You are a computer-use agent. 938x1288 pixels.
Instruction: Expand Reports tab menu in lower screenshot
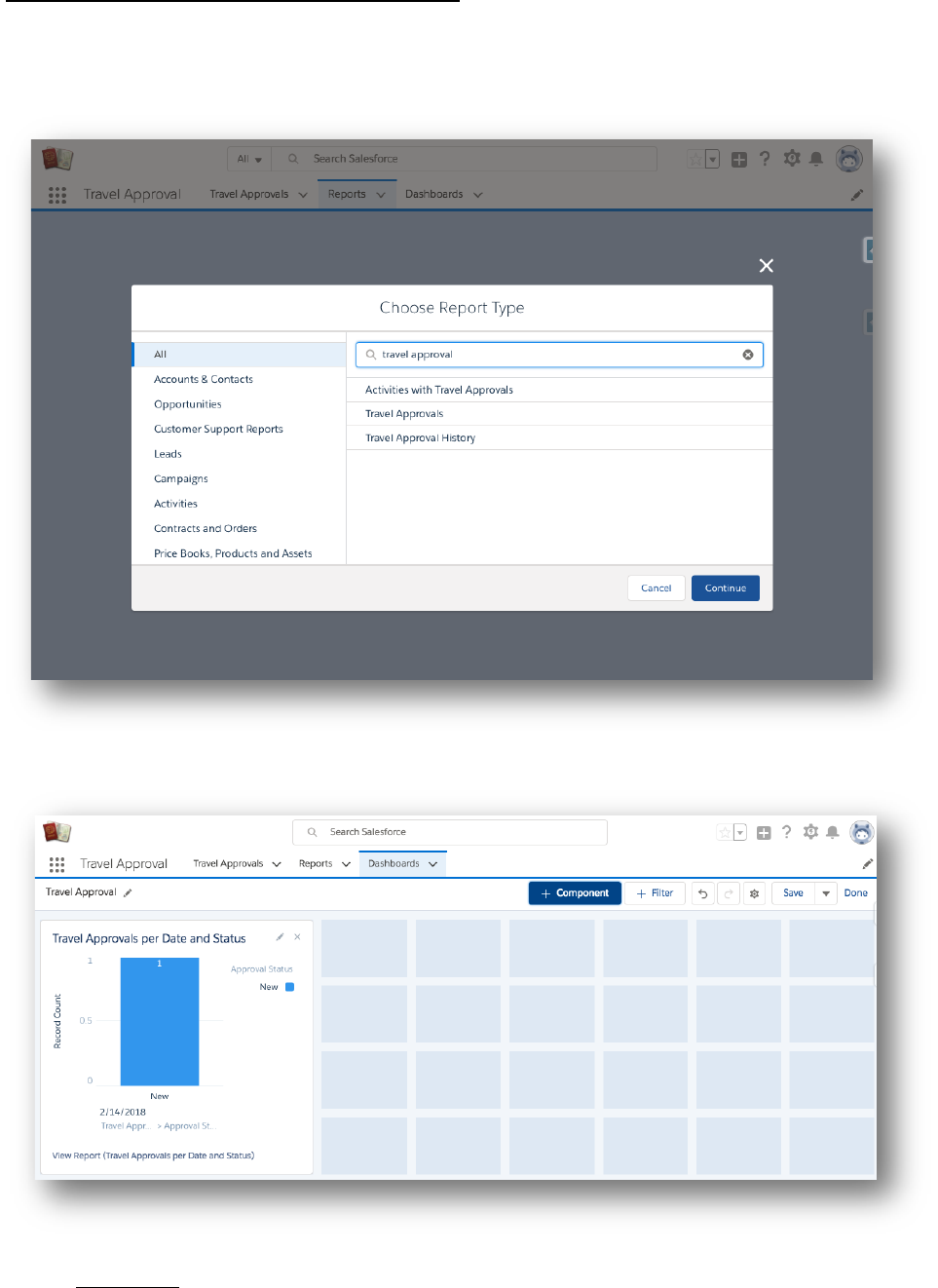click(x=346, y=864)
